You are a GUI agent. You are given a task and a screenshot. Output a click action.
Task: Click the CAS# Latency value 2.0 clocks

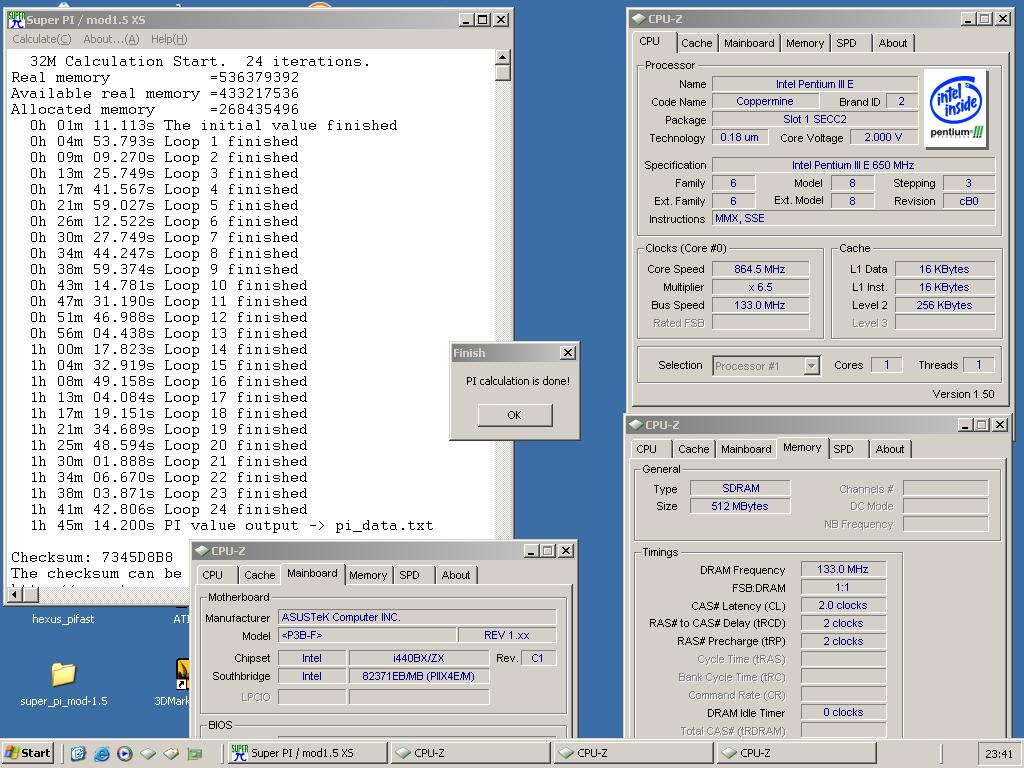(842, 605)
